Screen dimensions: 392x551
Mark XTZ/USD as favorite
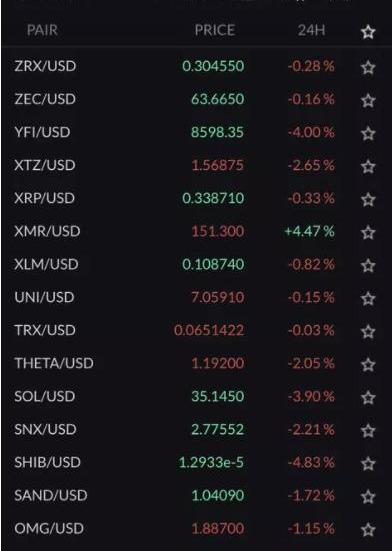click(368, 166)
